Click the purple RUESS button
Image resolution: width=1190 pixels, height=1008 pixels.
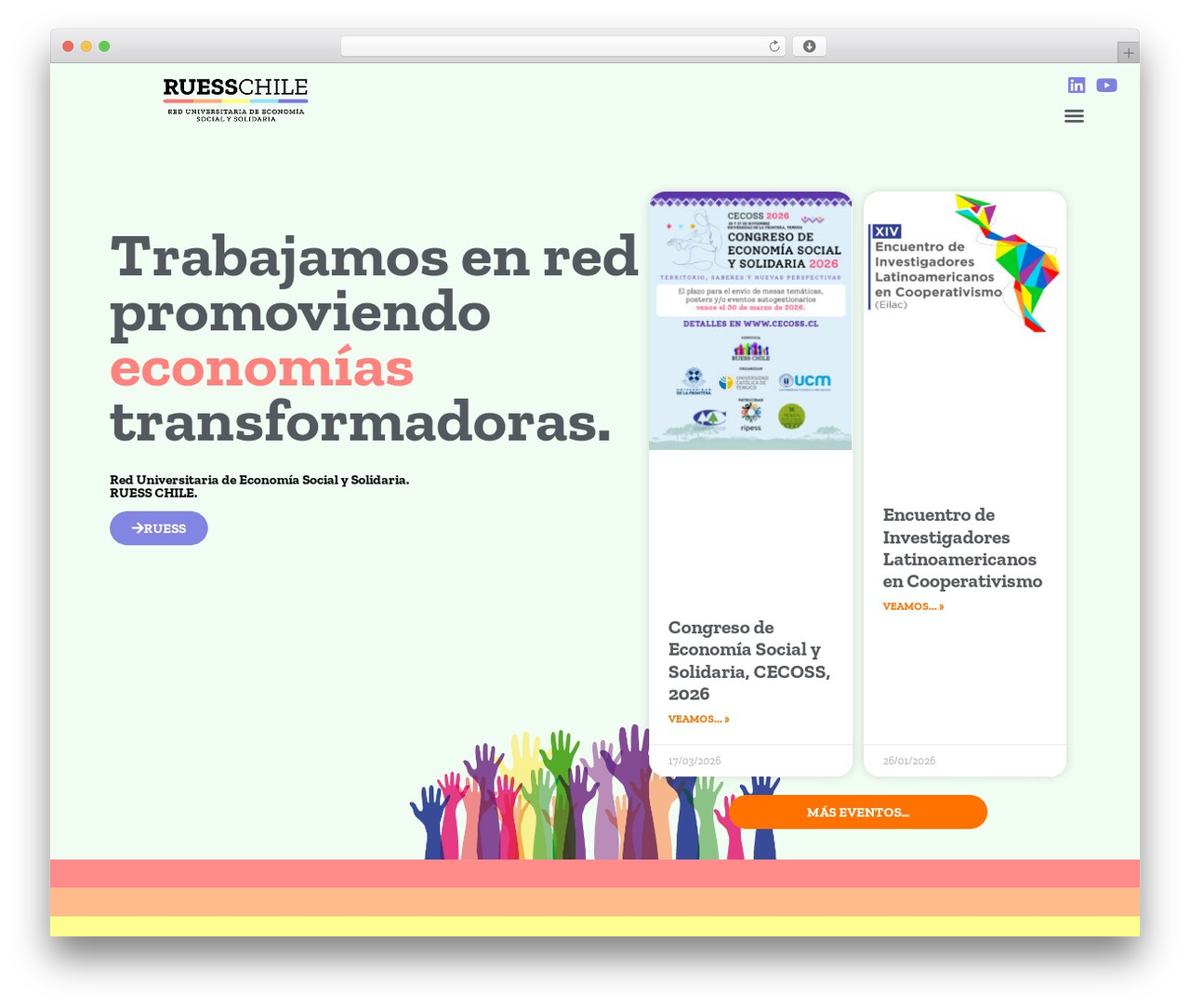159,528
